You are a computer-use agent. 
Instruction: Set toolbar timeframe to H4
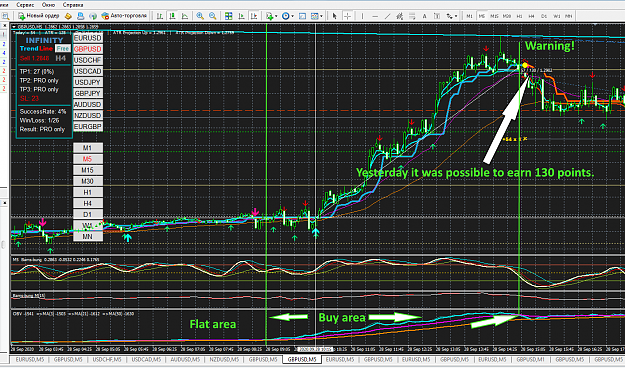click(x=531, y=16)
